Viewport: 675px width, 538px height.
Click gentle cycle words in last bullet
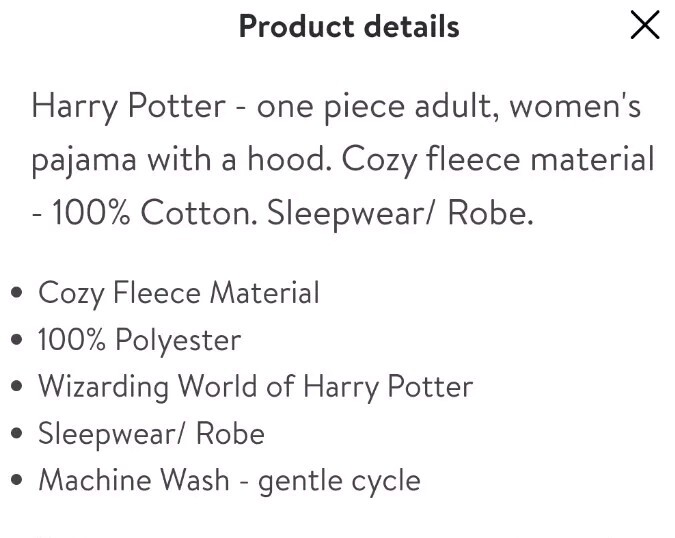click(339, 481)
